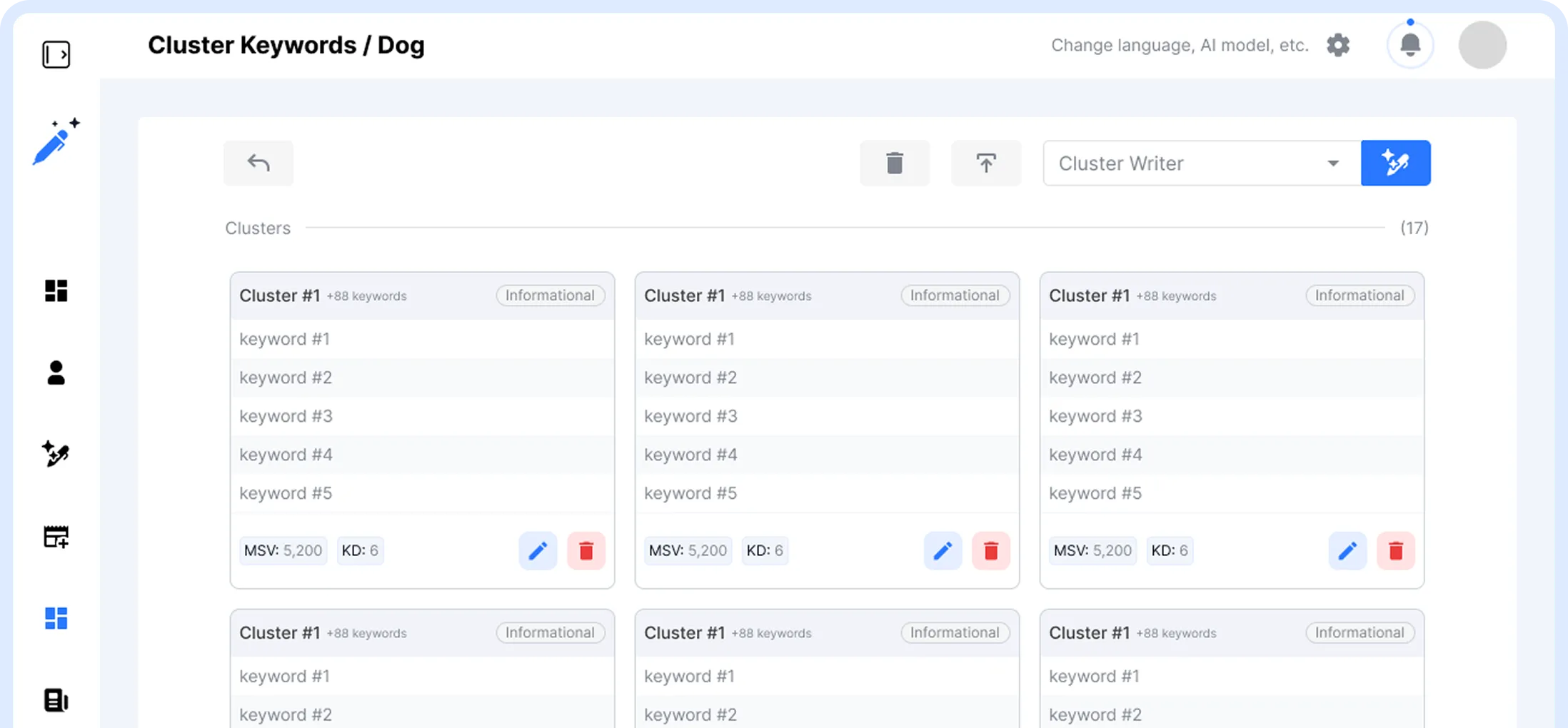This screenshot has height=728, width=1568.
Task: Expand the sidebar with the panel toggle icon
Action: point(56,54)
